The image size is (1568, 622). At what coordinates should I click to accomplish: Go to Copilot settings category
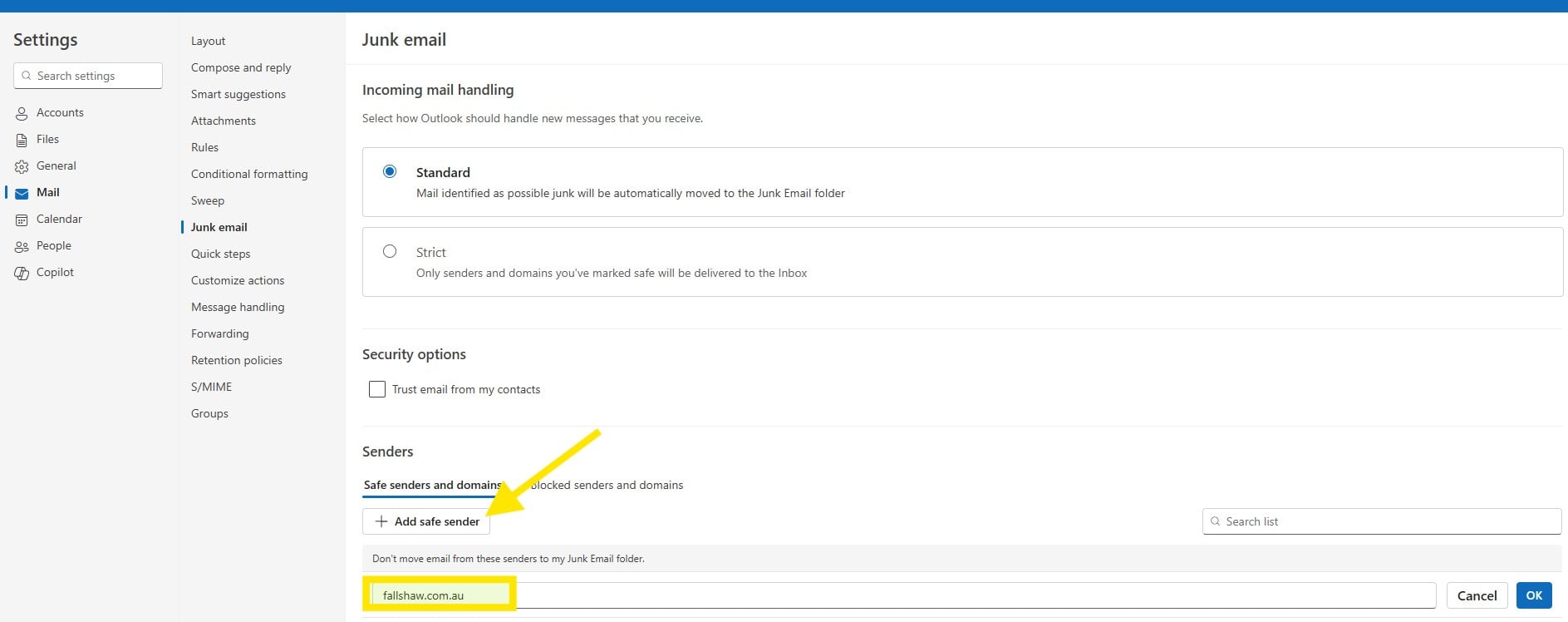55,272
